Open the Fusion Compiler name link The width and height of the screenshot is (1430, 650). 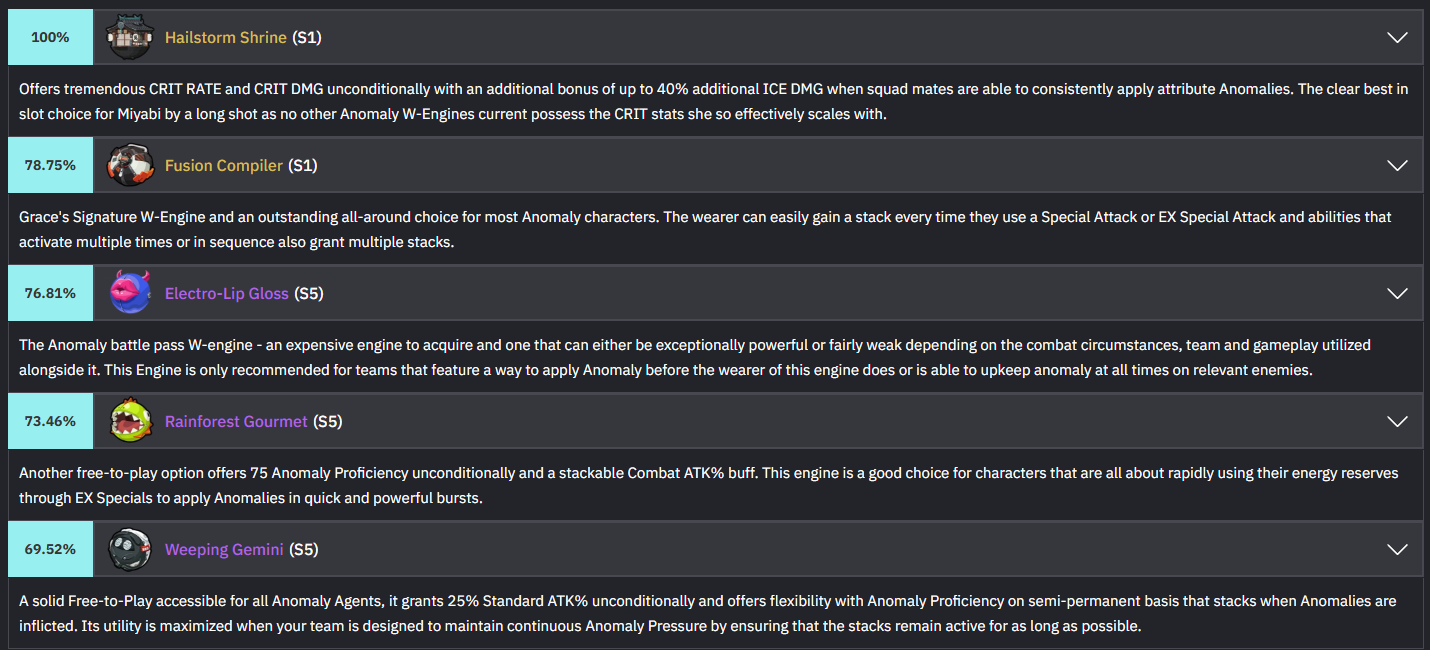[223, 166]
